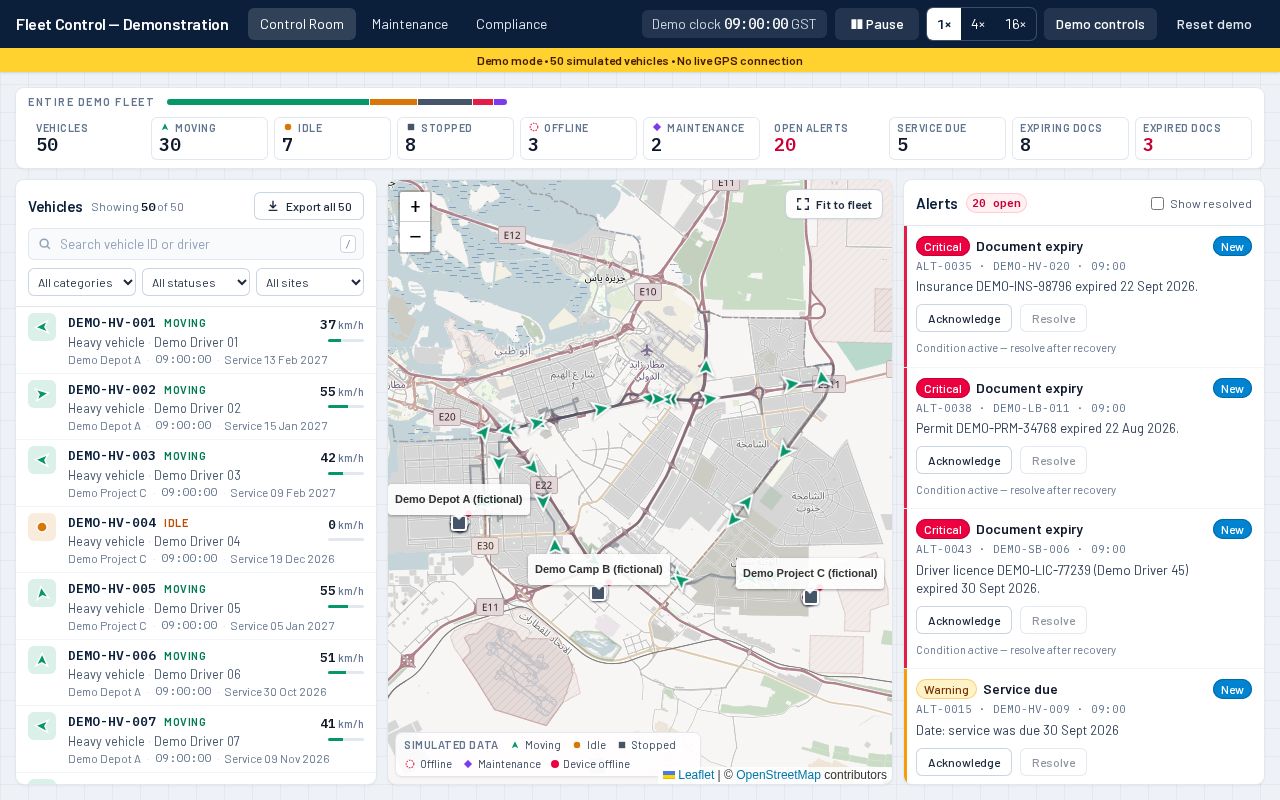Open the Maintenance tab
The height and width of the screenshot is (800, 1280).
pos(410,24)
